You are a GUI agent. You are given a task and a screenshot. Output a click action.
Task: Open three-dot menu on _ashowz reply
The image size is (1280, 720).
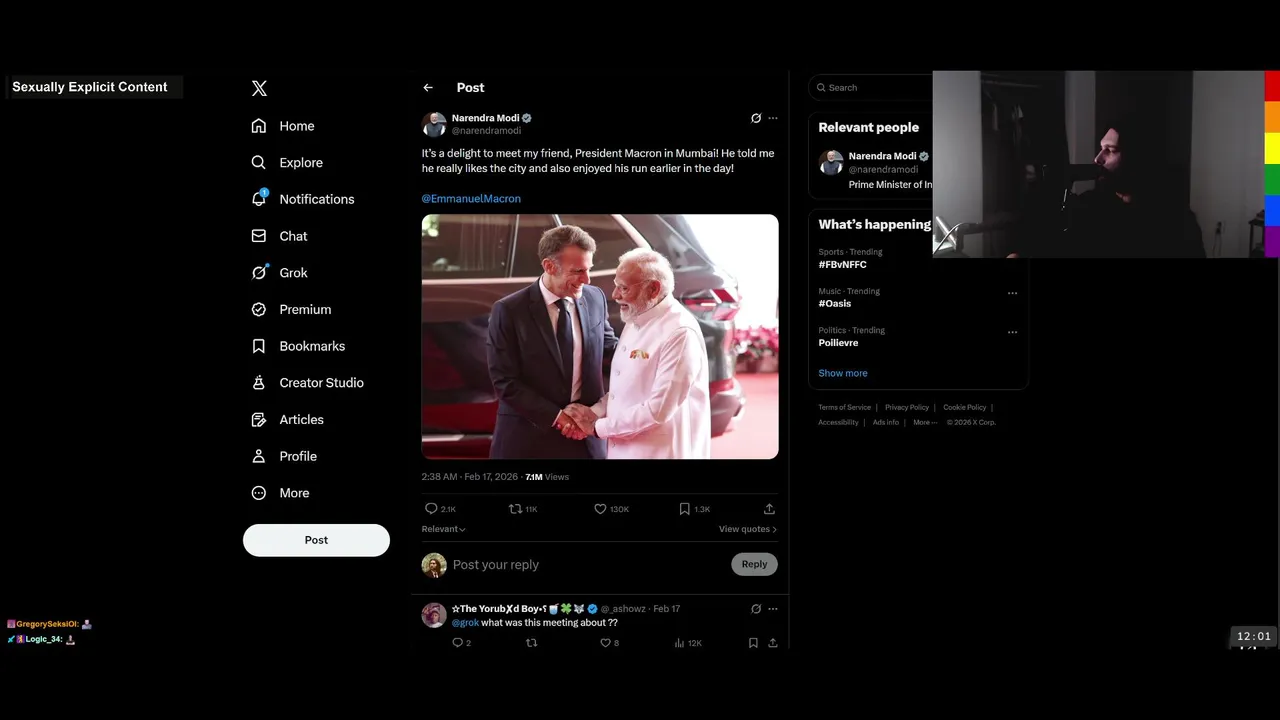coord(773,609)
